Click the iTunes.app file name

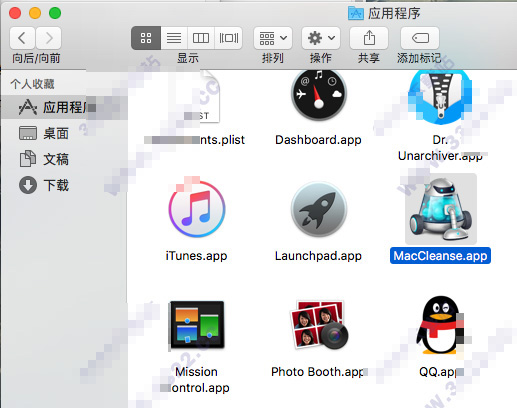196,256
